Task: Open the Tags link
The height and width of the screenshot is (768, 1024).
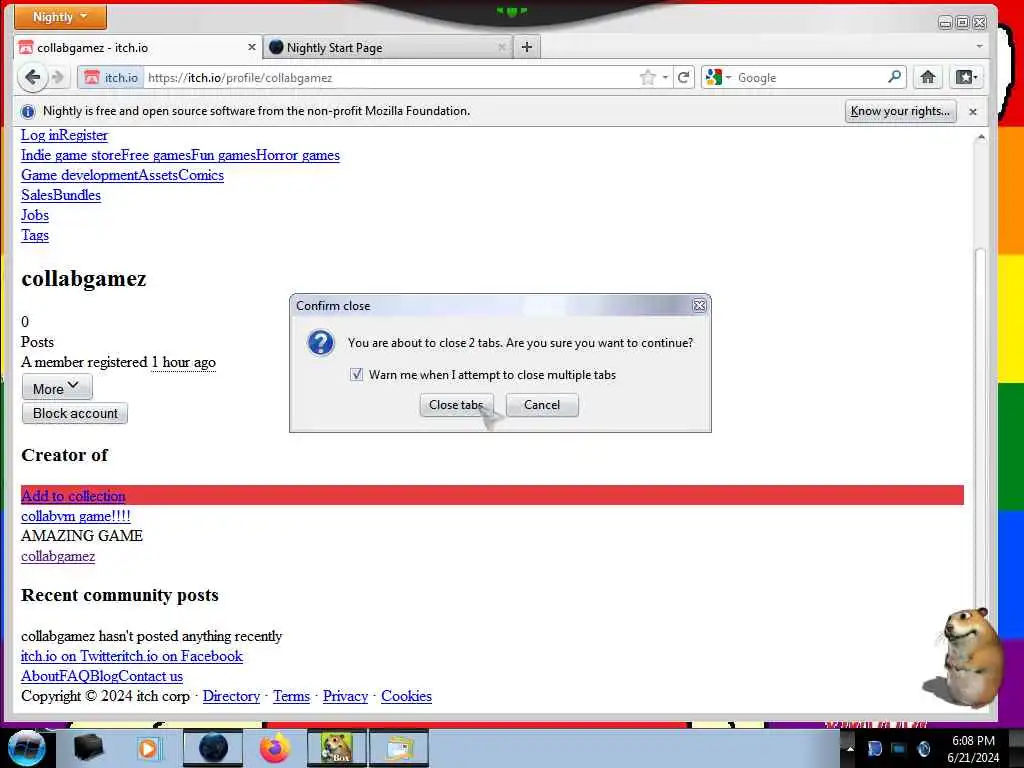Action: (35, 235)
